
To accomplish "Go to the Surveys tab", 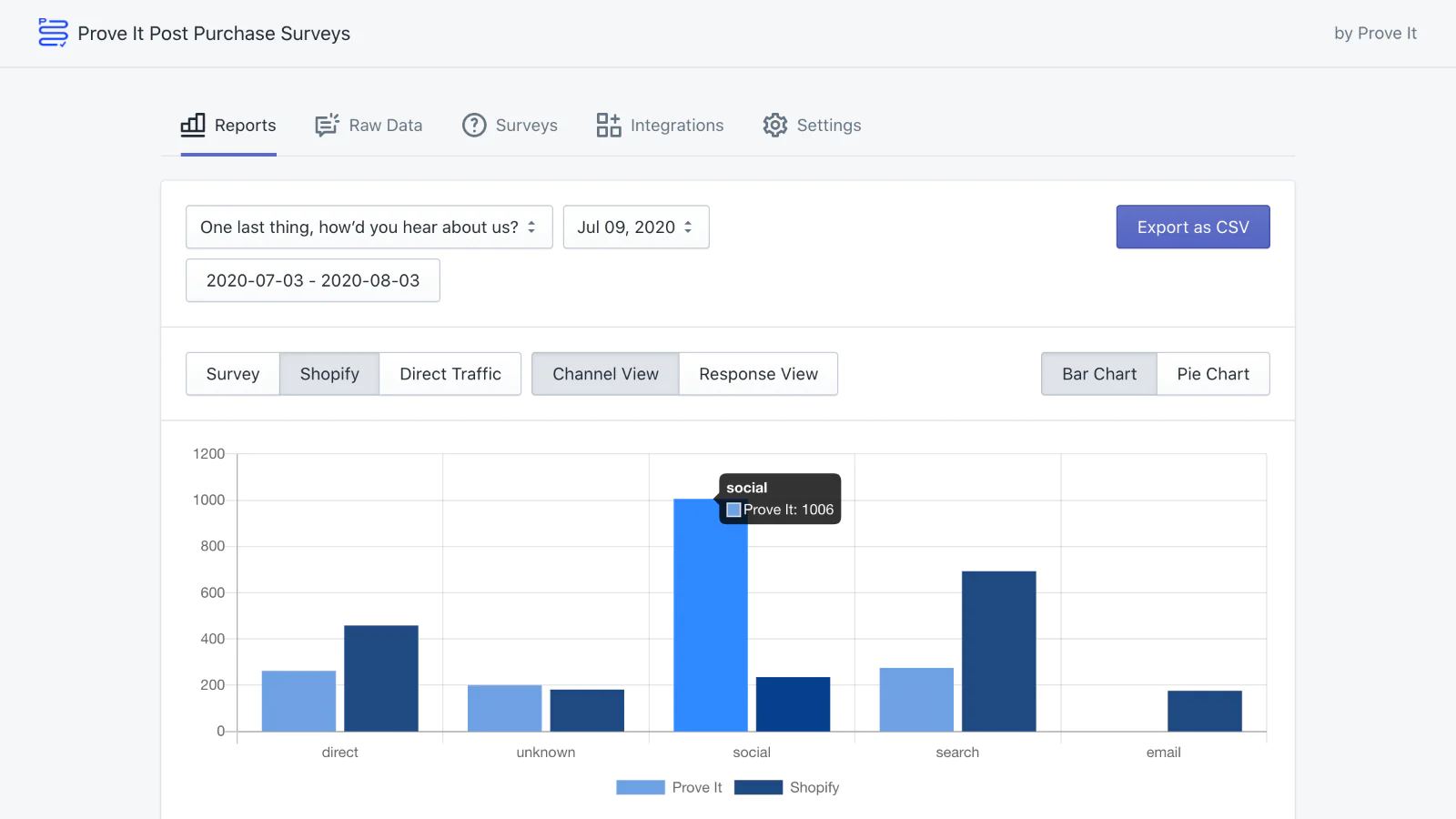I will [x=510, y=126].
